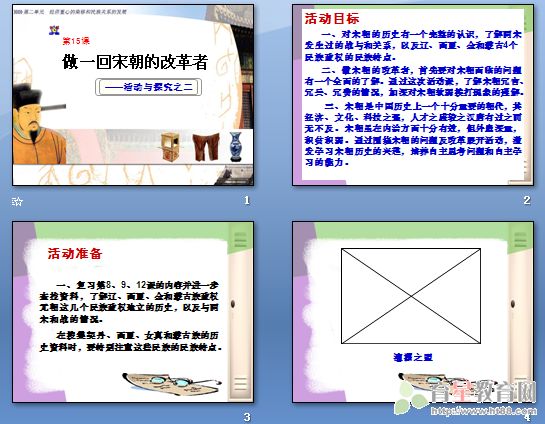Click the crossed-out image placeholder in slide 4
The image size is (545, 424).
(411, 296)
